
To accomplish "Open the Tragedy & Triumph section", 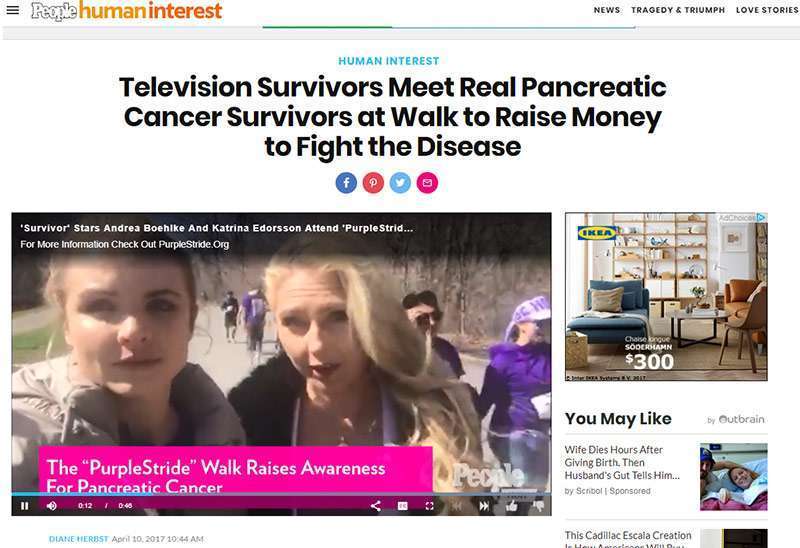I will point(678,10).
